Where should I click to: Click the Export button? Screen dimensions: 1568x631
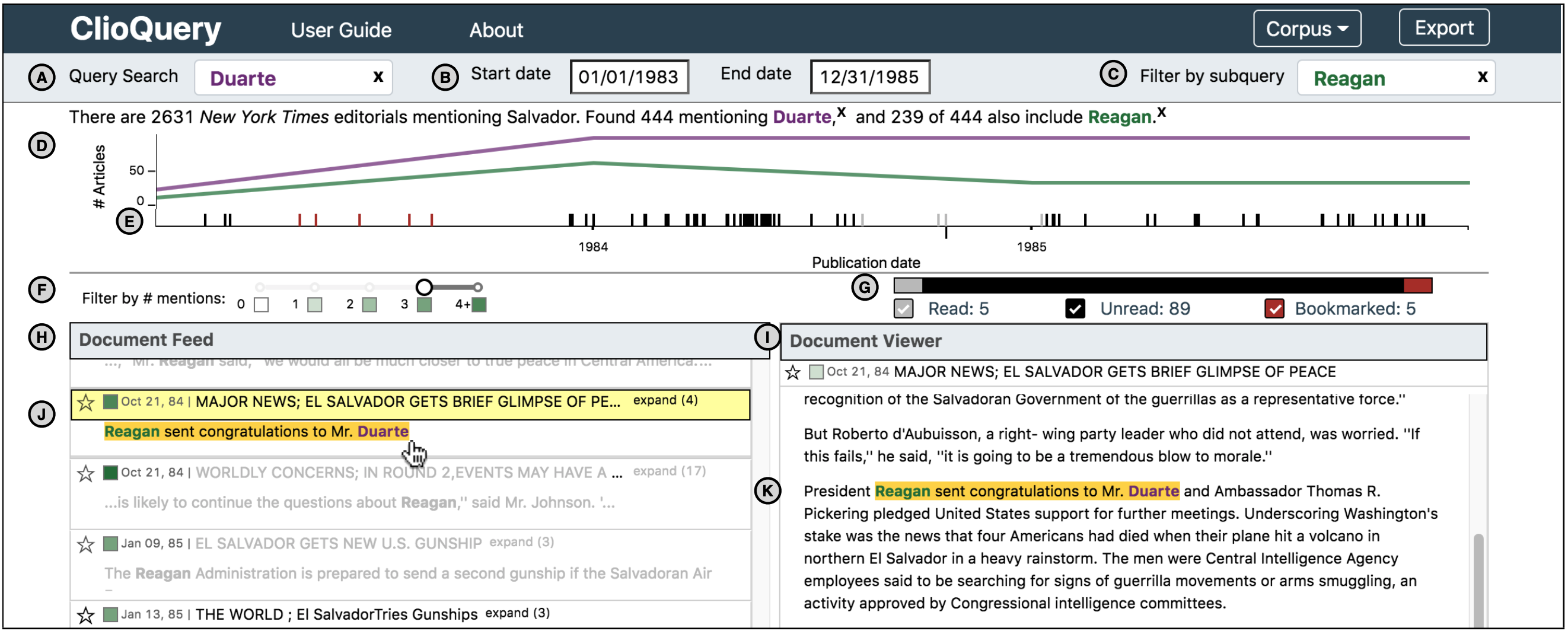1443,28
